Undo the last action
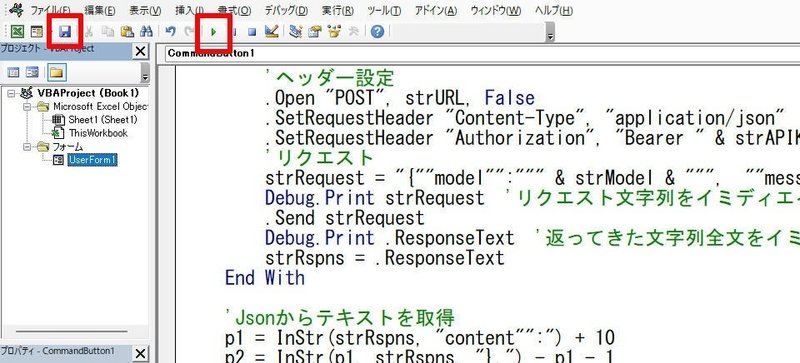800x363 pixels. [170, 32]
